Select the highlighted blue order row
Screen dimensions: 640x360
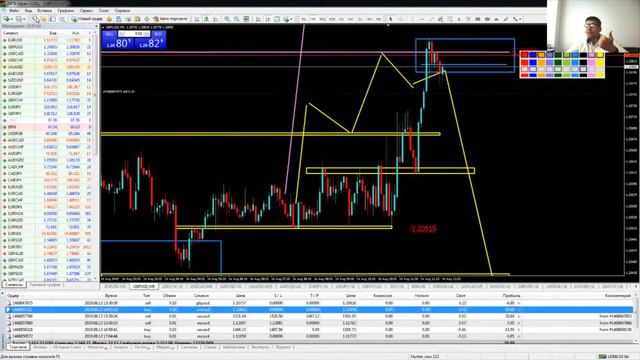pos(319,310)
